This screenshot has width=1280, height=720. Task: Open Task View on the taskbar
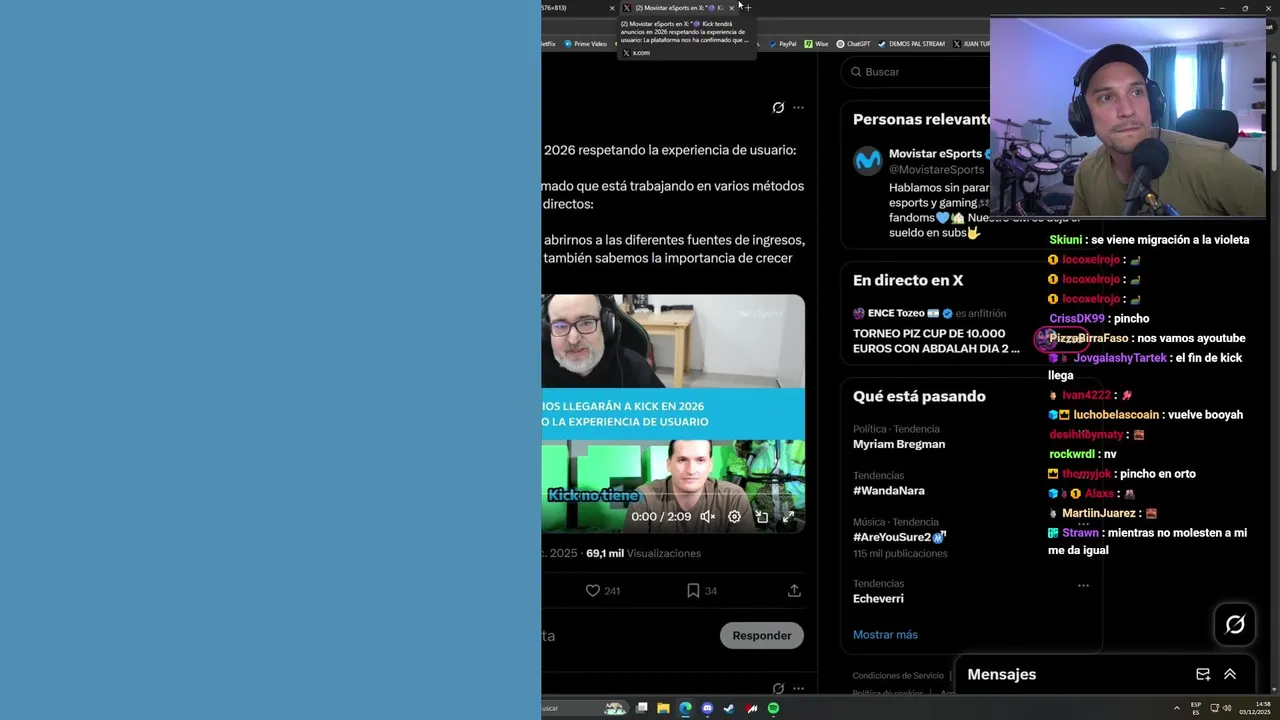(x=642, y=708)
